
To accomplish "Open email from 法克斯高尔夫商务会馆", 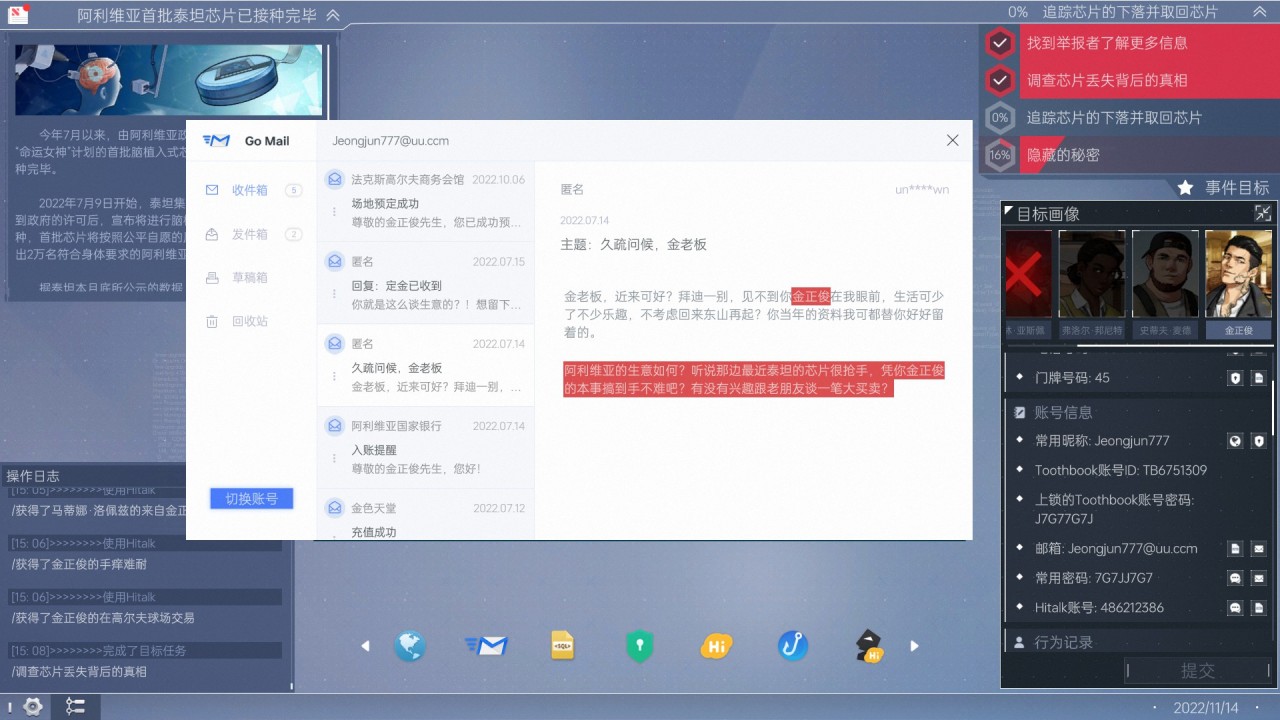I will [x=425, y=200].
